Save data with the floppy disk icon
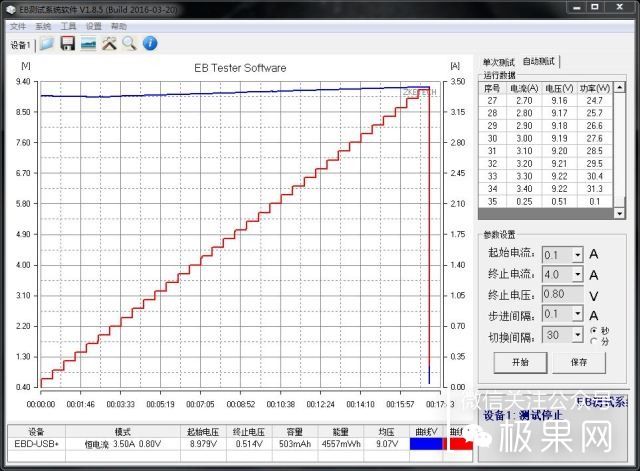This screenshot has width=640, height=471. click(68, 43)
